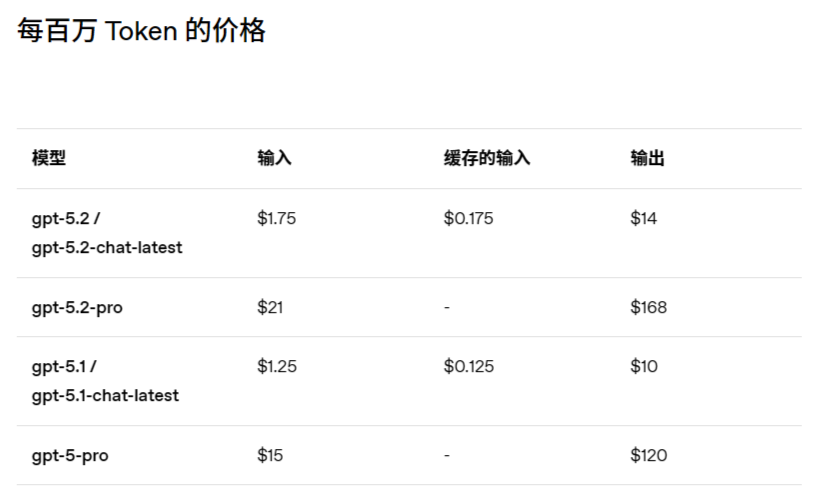
Task: Click the 输入 column header
Action: 274,158
